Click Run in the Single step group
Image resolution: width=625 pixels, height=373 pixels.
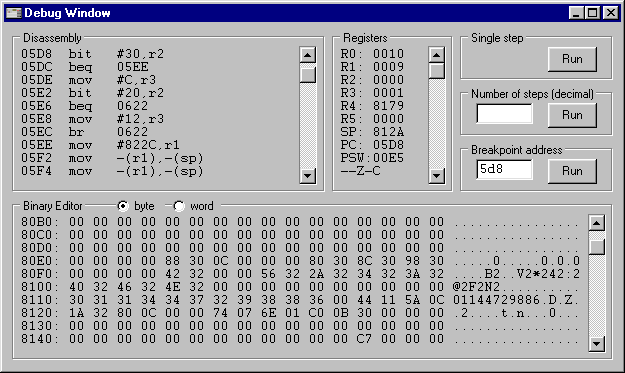coord(572,59)
